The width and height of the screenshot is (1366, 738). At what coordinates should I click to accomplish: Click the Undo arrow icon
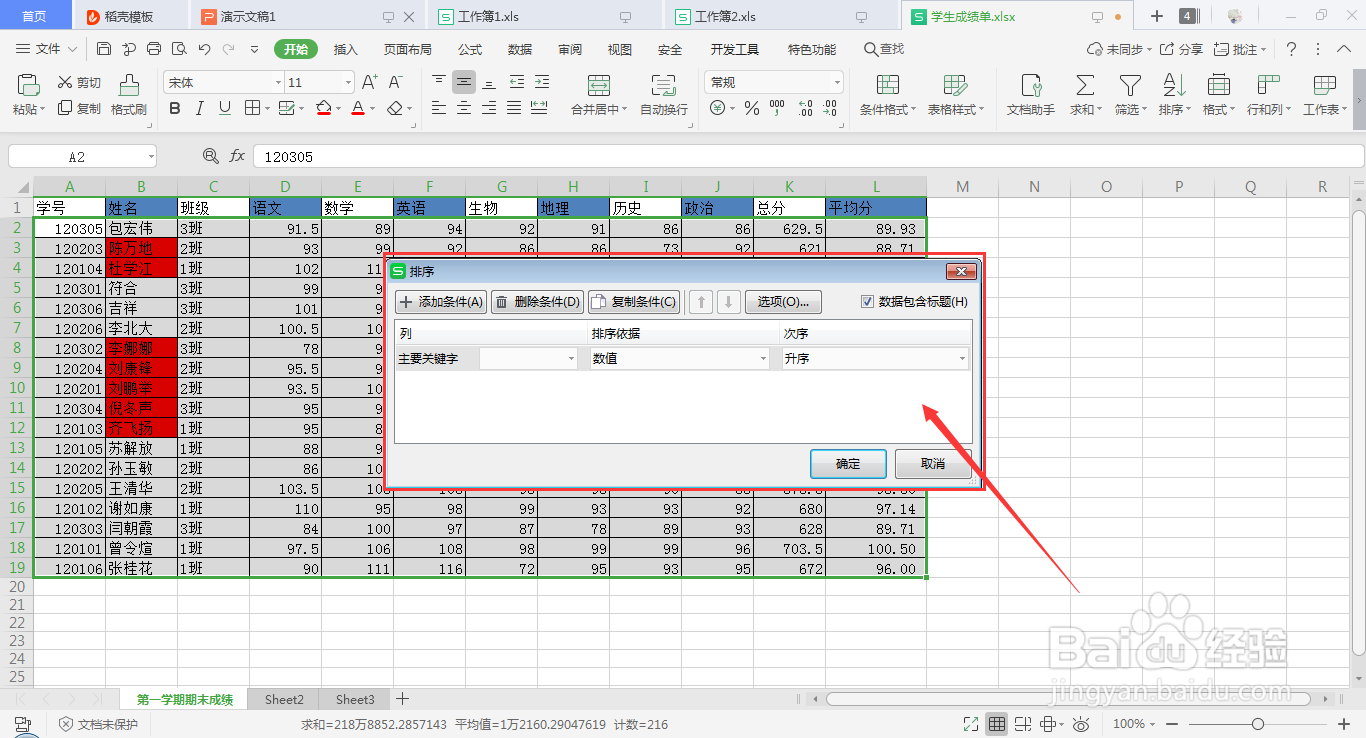tap(204, 49)
